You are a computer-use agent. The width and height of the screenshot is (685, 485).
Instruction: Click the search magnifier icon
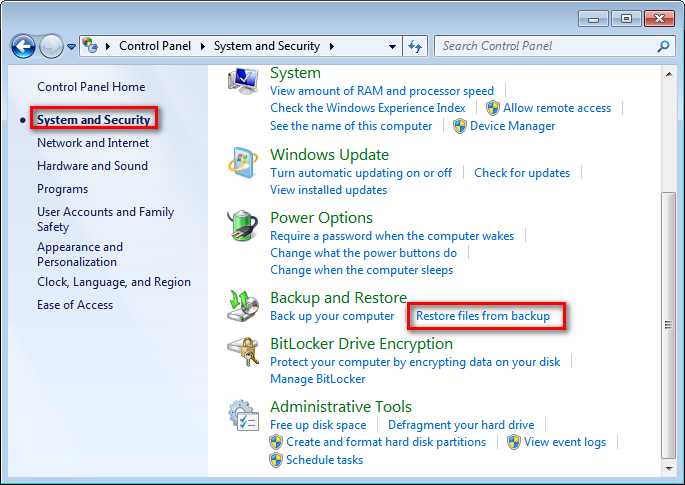tap(663, 46)
